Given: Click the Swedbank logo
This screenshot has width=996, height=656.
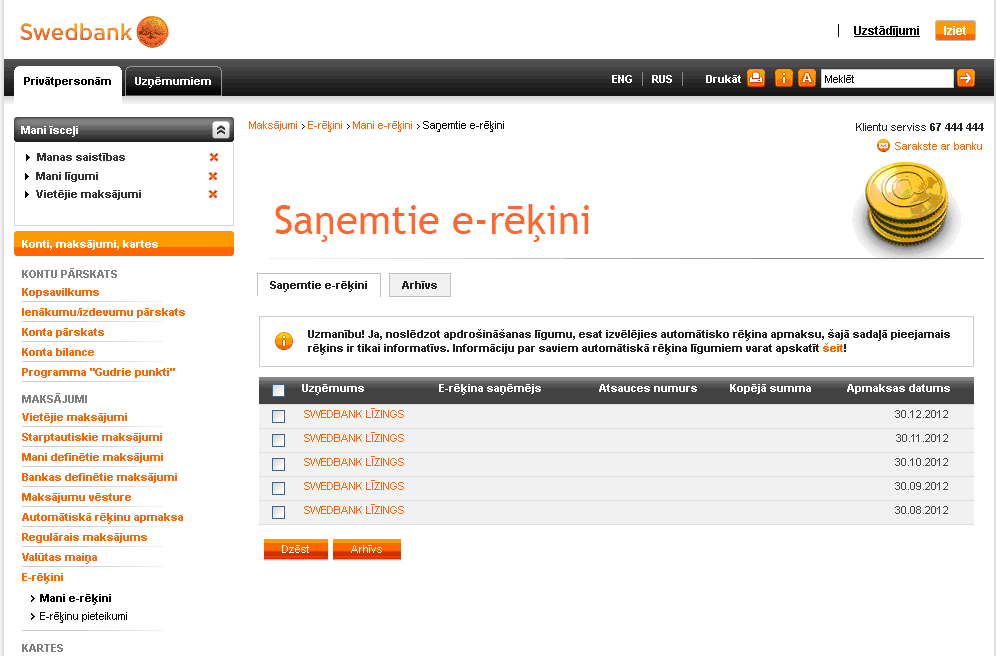Looking at the screenshot, I should point(94,32).
